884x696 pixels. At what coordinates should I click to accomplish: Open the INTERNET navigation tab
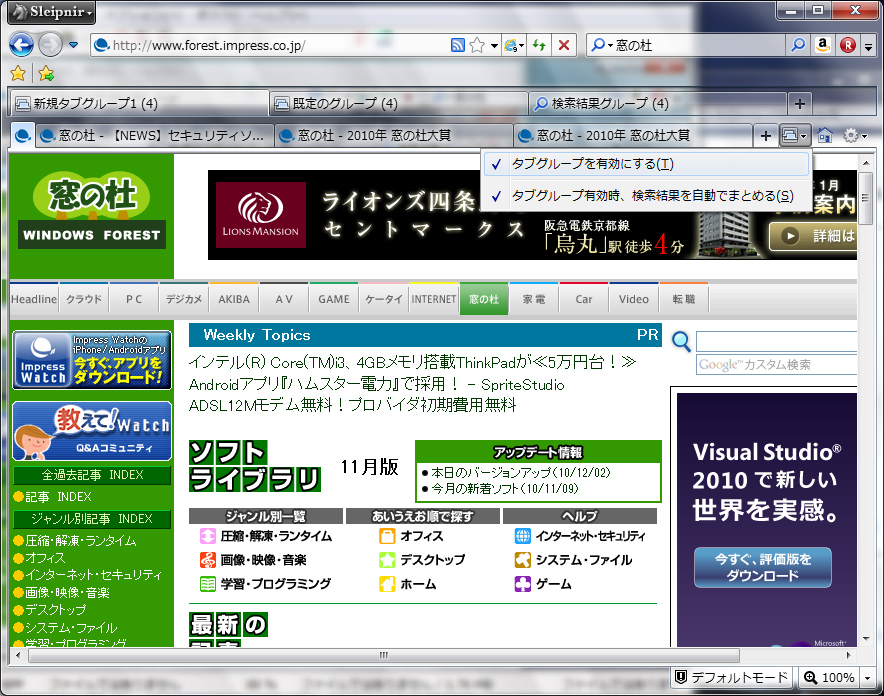434,299
